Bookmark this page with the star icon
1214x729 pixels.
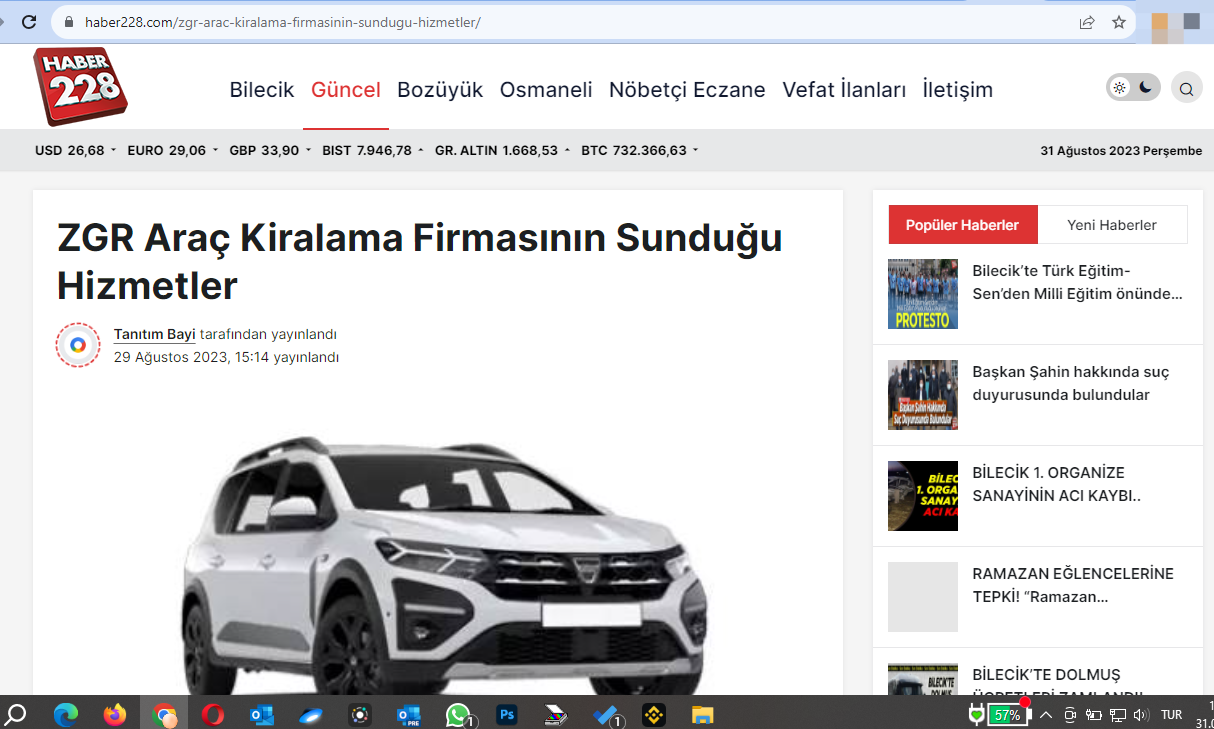pos(1119,22)
